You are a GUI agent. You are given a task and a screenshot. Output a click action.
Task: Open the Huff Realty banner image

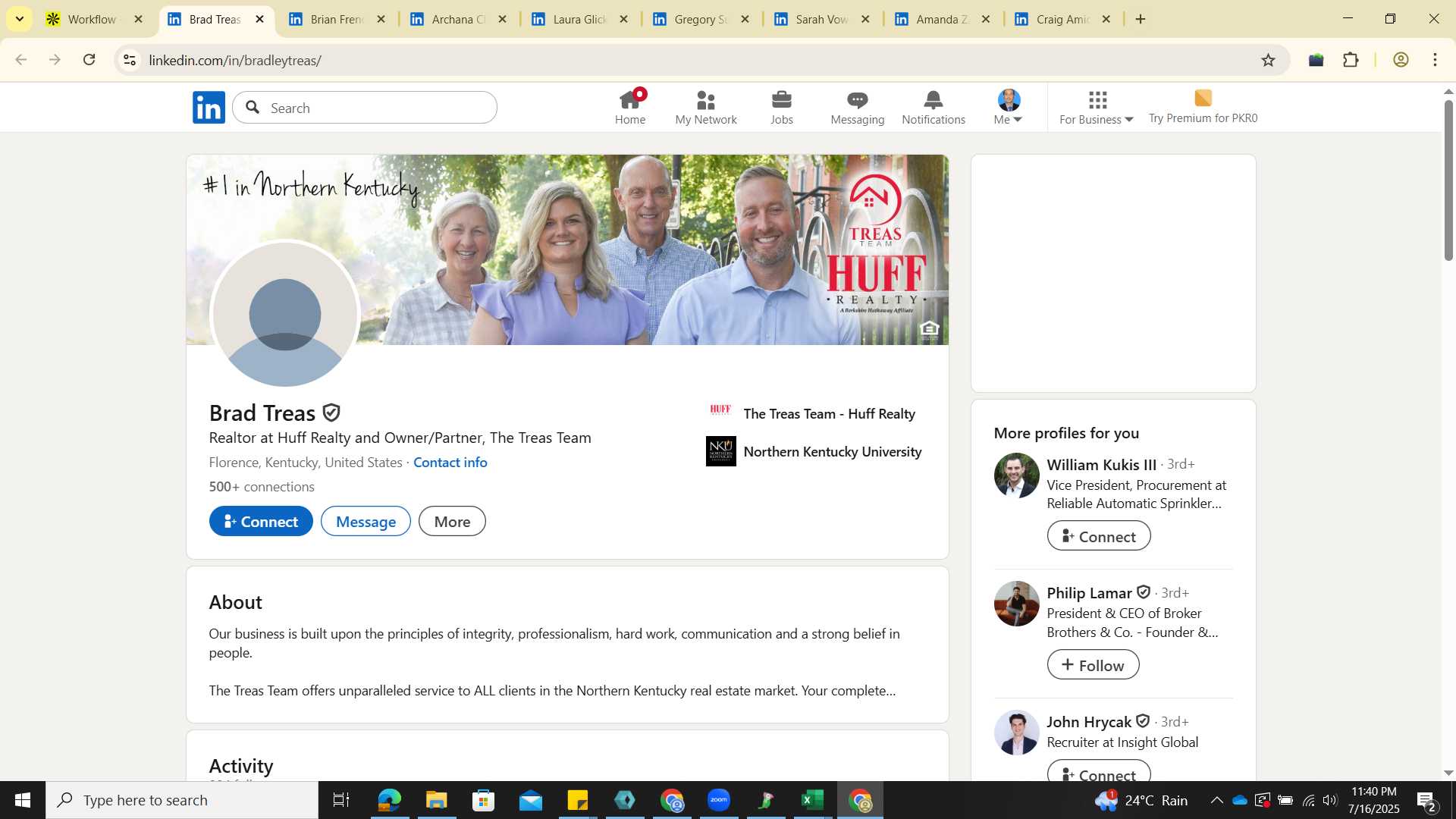coord(567,249)
